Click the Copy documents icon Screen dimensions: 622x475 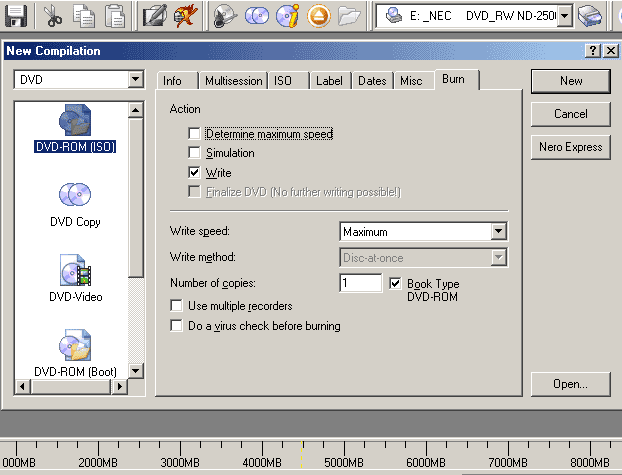(x=84, y=16)
